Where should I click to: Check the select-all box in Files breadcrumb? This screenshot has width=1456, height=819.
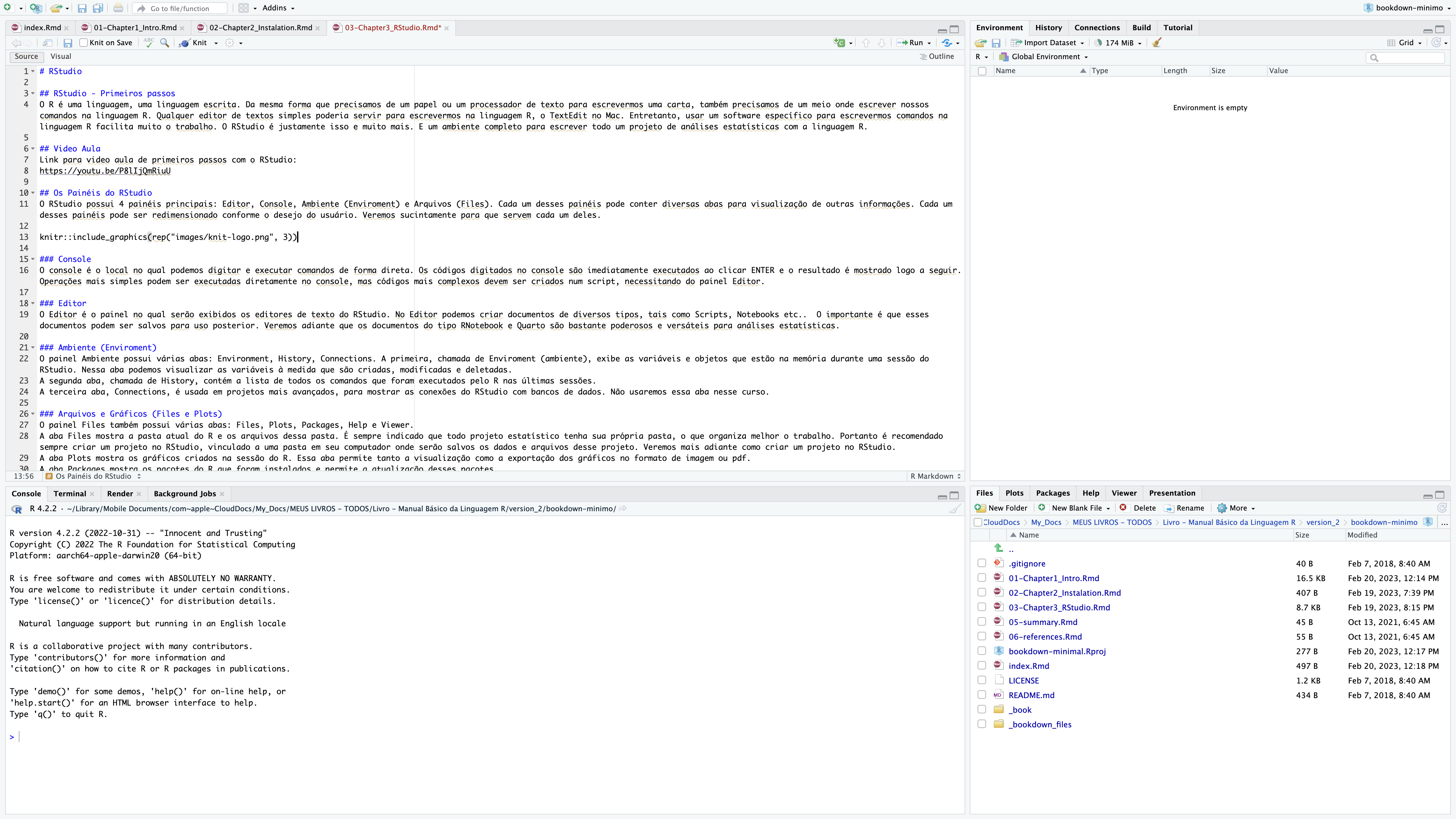tap(978, 522)
